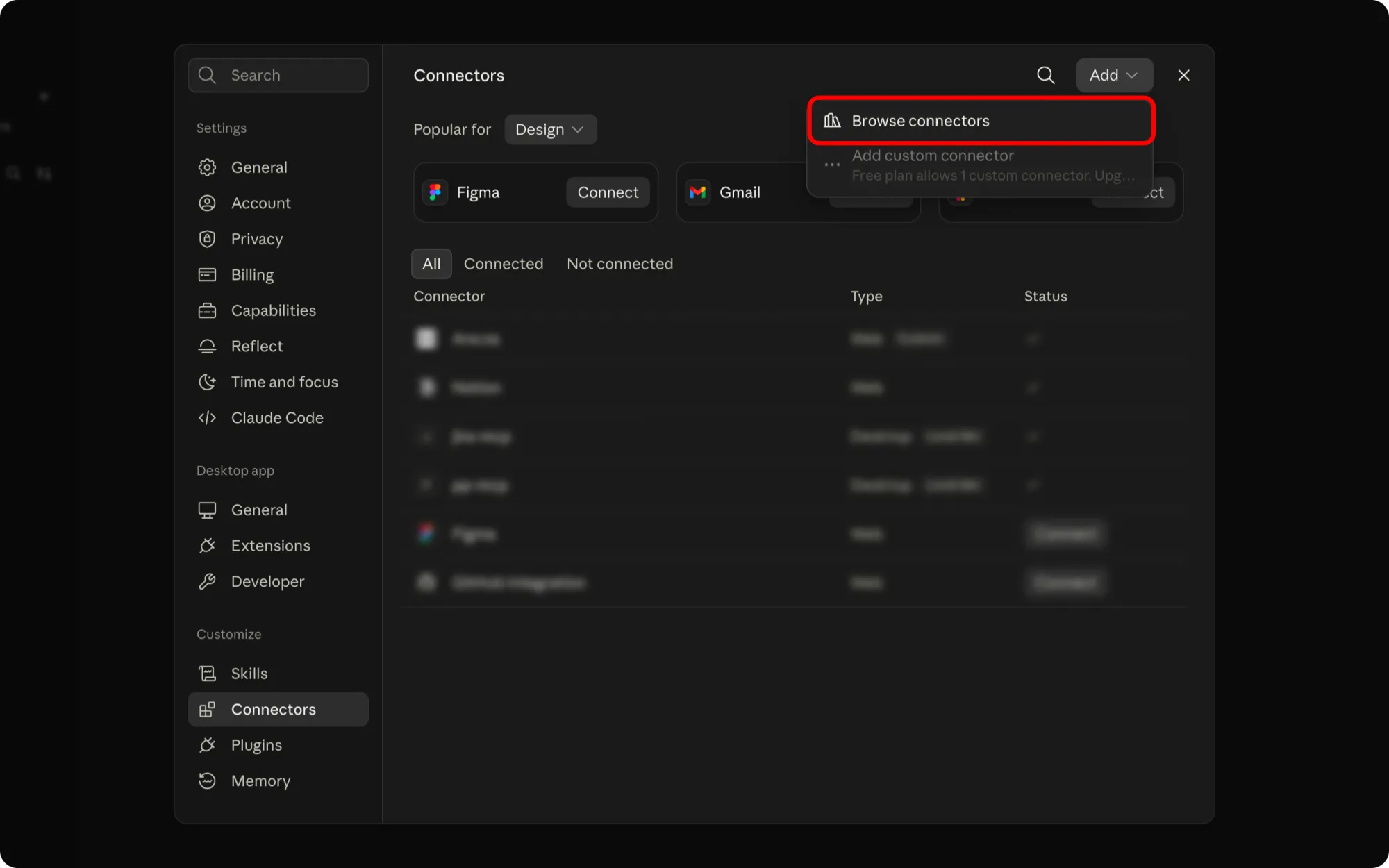Viewport: 1389px width, 868px height.
Task: Click the magnifier icon beside Add
Action: pos(1045,75)
